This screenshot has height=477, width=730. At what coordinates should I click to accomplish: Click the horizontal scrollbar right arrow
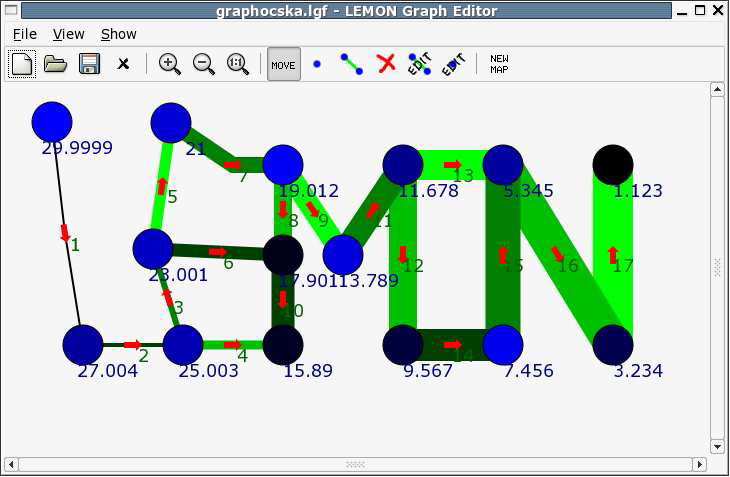(x=700, y=464)
